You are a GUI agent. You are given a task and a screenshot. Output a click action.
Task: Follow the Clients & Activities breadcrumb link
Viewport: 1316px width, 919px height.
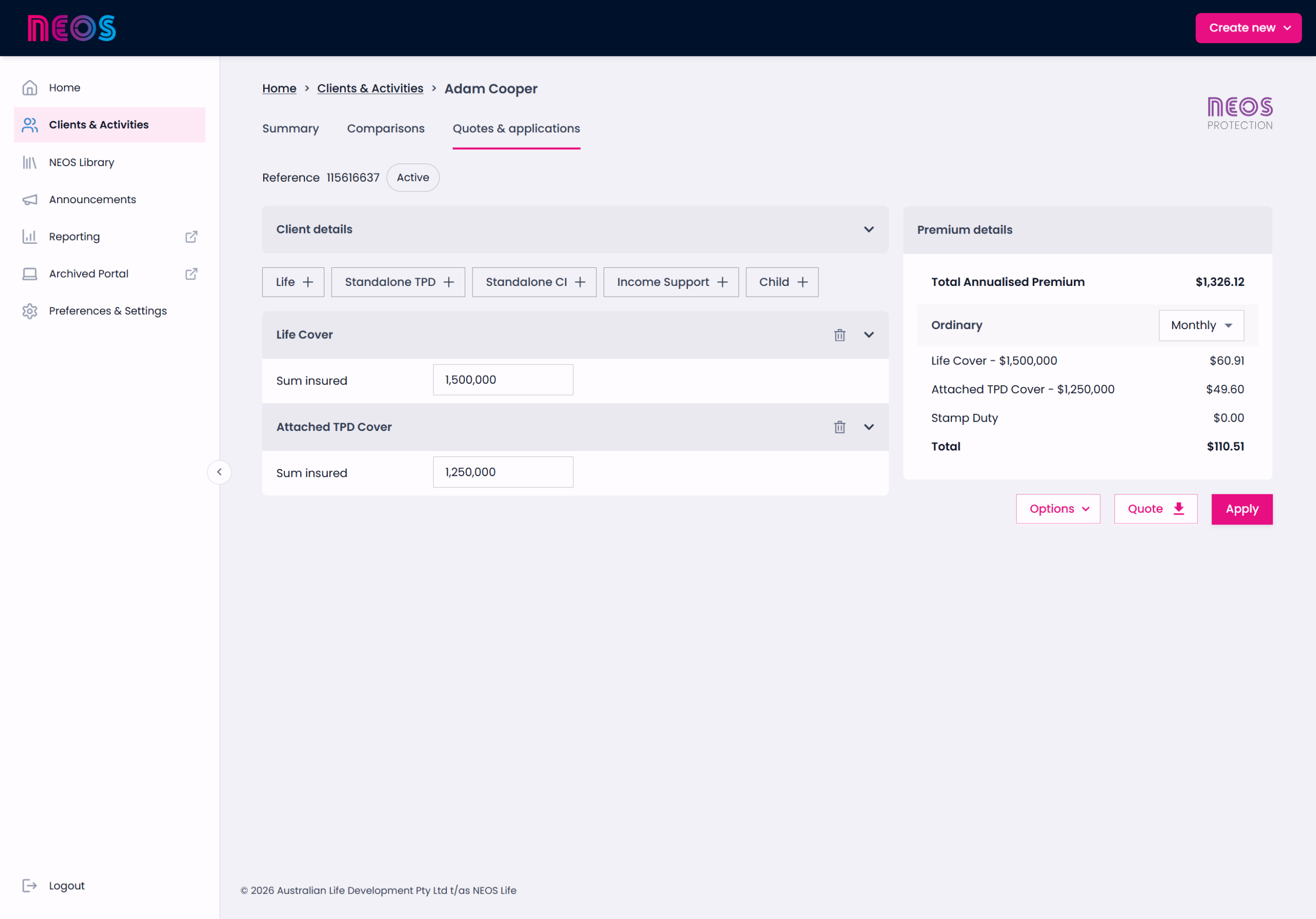(370, 88)
